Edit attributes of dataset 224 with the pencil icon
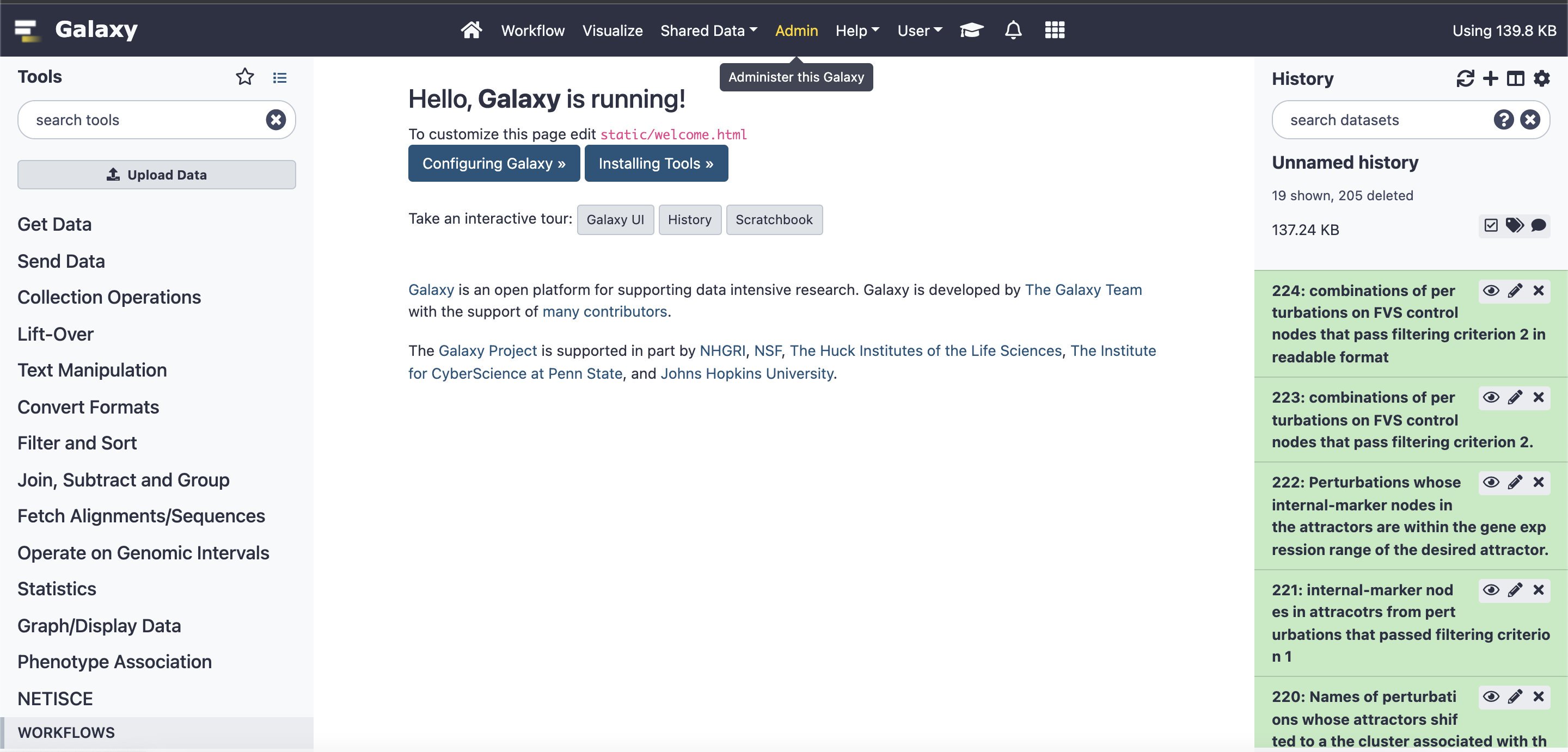Image resolution: width=1568 pixels, height=752 pixels. click(x=1515, y=290)
